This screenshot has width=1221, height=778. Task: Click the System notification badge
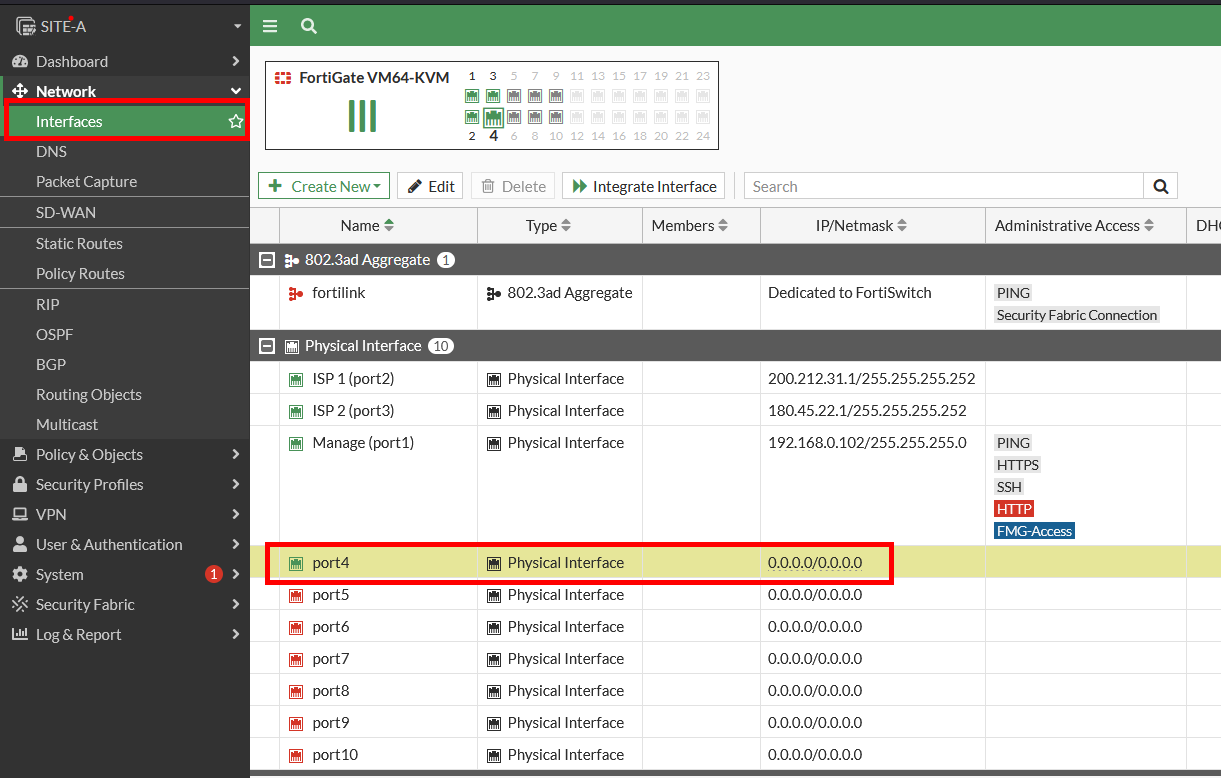coord(213,574)
